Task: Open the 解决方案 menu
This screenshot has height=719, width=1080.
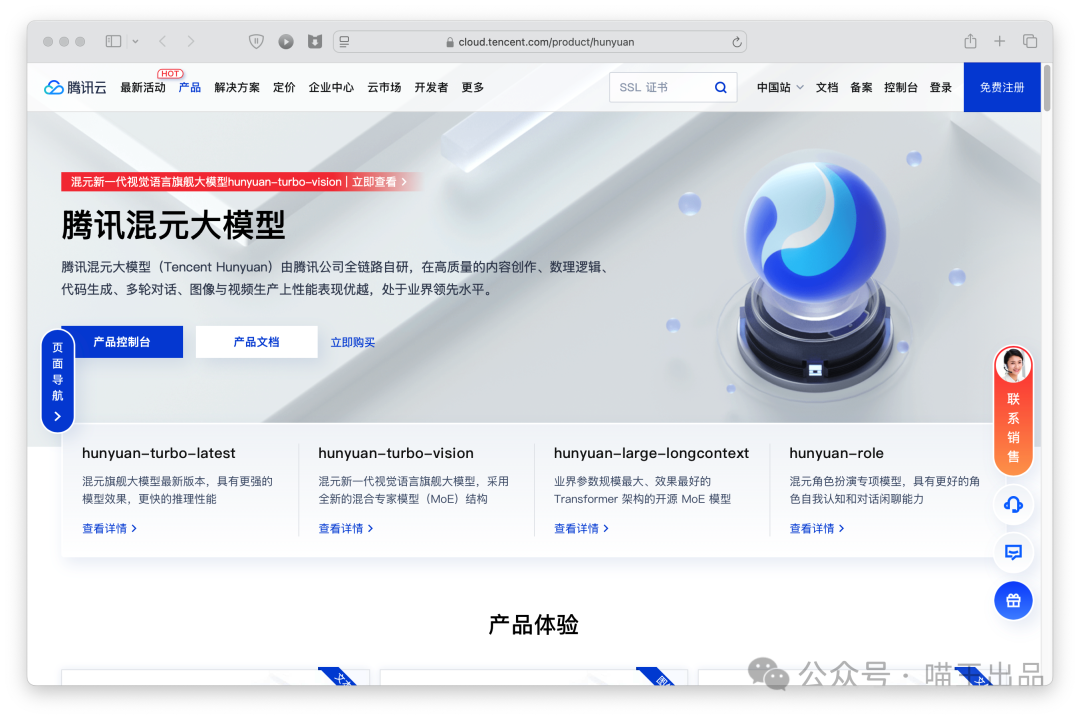Action: (237, 87)
